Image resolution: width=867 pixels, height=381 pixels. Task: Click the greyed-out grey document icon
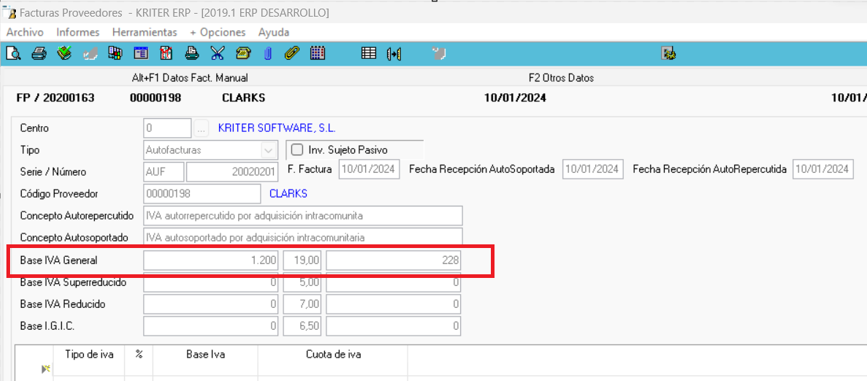pyautogui.click(x=438, y=54)
